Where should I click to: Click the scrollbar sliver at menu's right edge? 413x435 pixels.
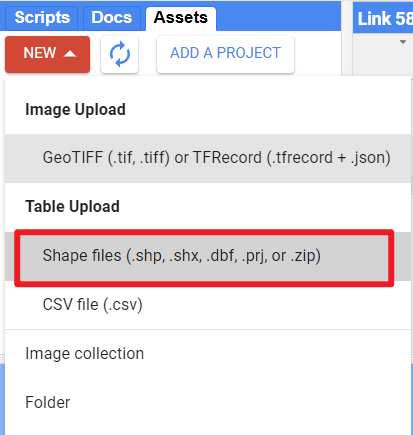tap(412, 187)
